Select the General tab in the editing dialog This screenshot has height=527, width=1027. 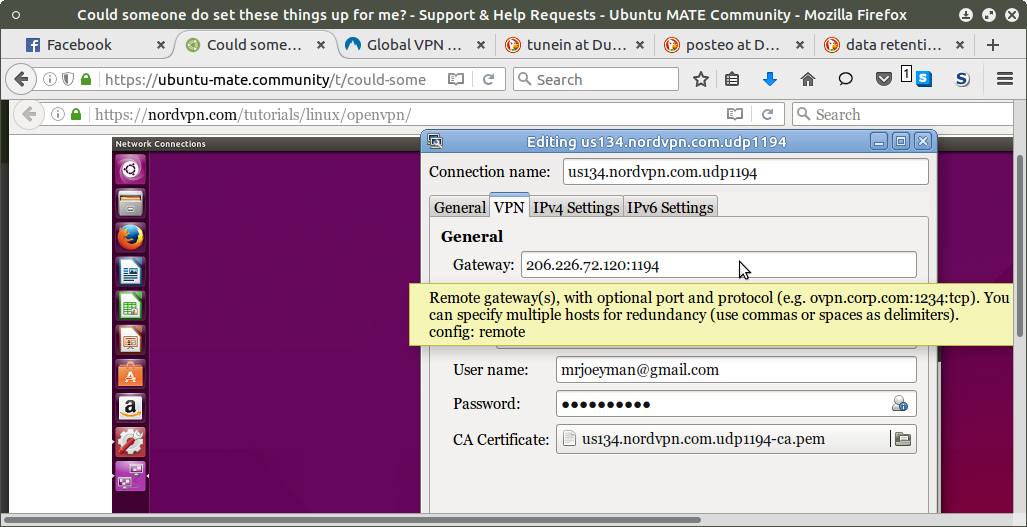(460, 208)
